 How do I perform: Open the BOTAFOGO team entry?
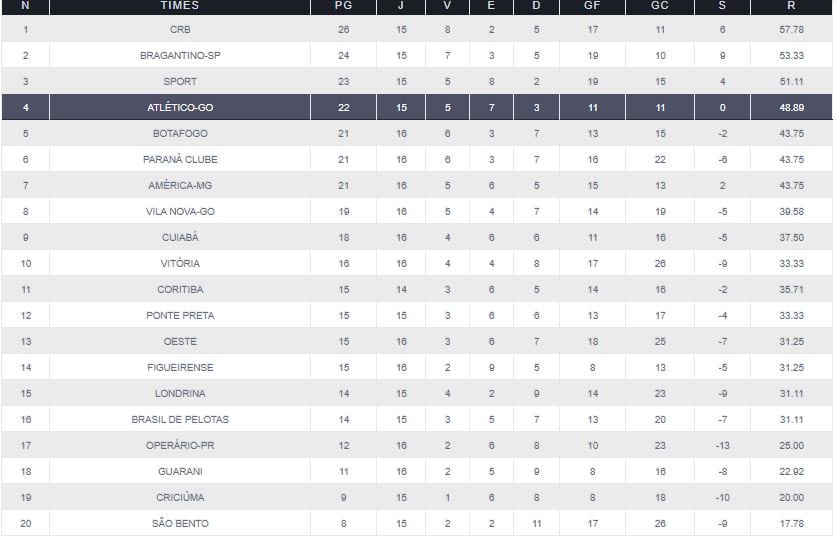tap(180, 133)
